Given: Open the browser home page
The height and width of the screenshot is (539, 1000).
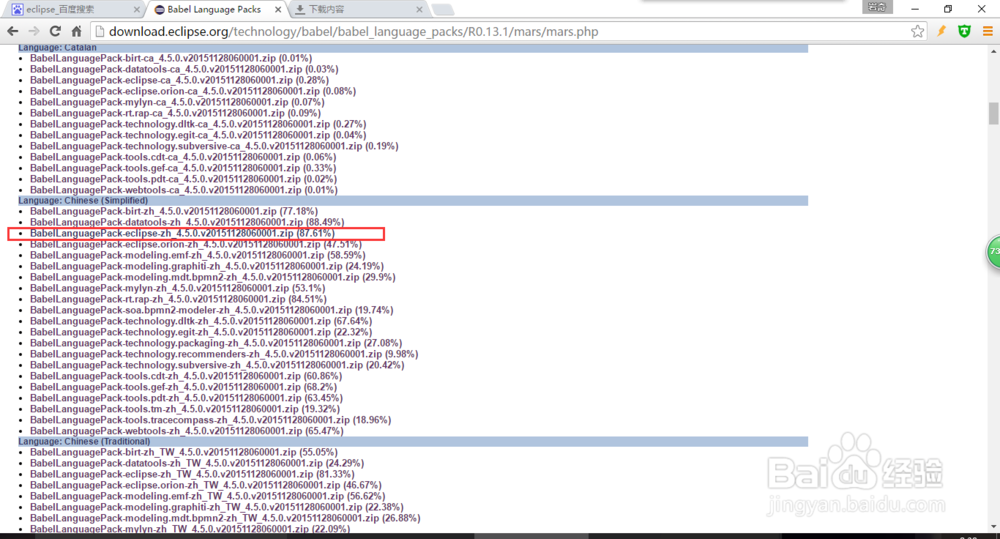Looking at the screenshot, I should click(x=77, y=31).
